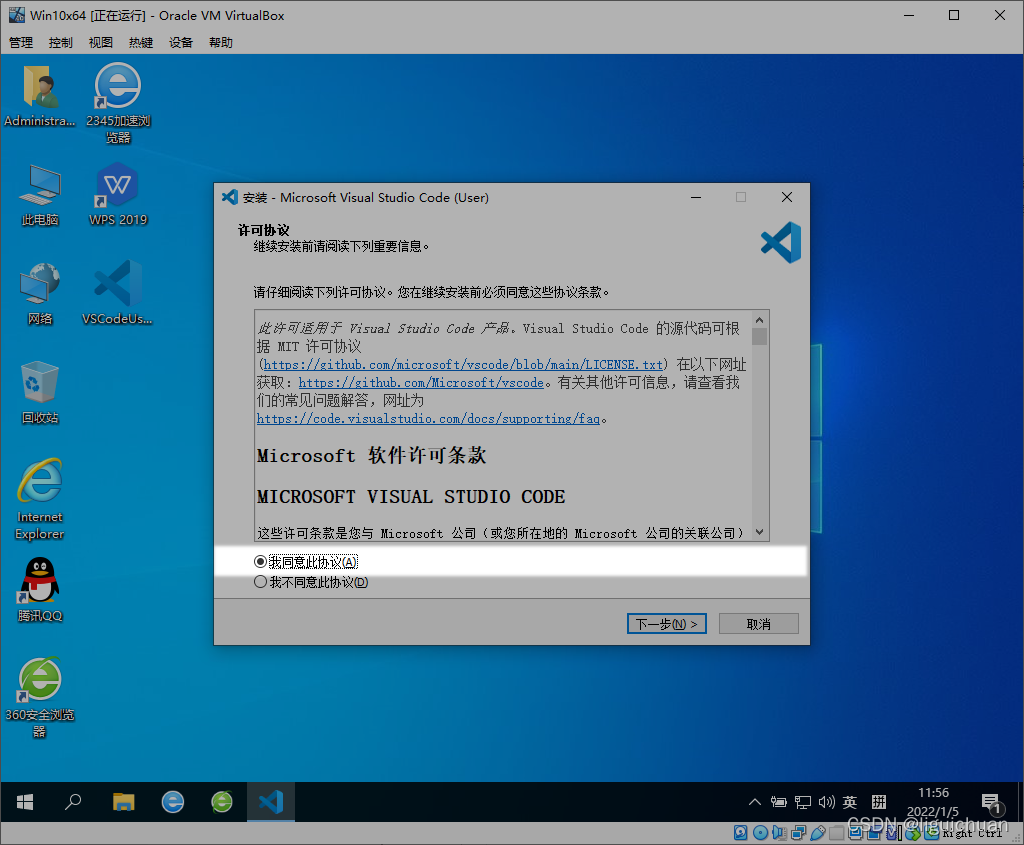Select the VSCodeUserSetup desktop icon
This screenshot has height=845, width=1024.
[118, 293]
